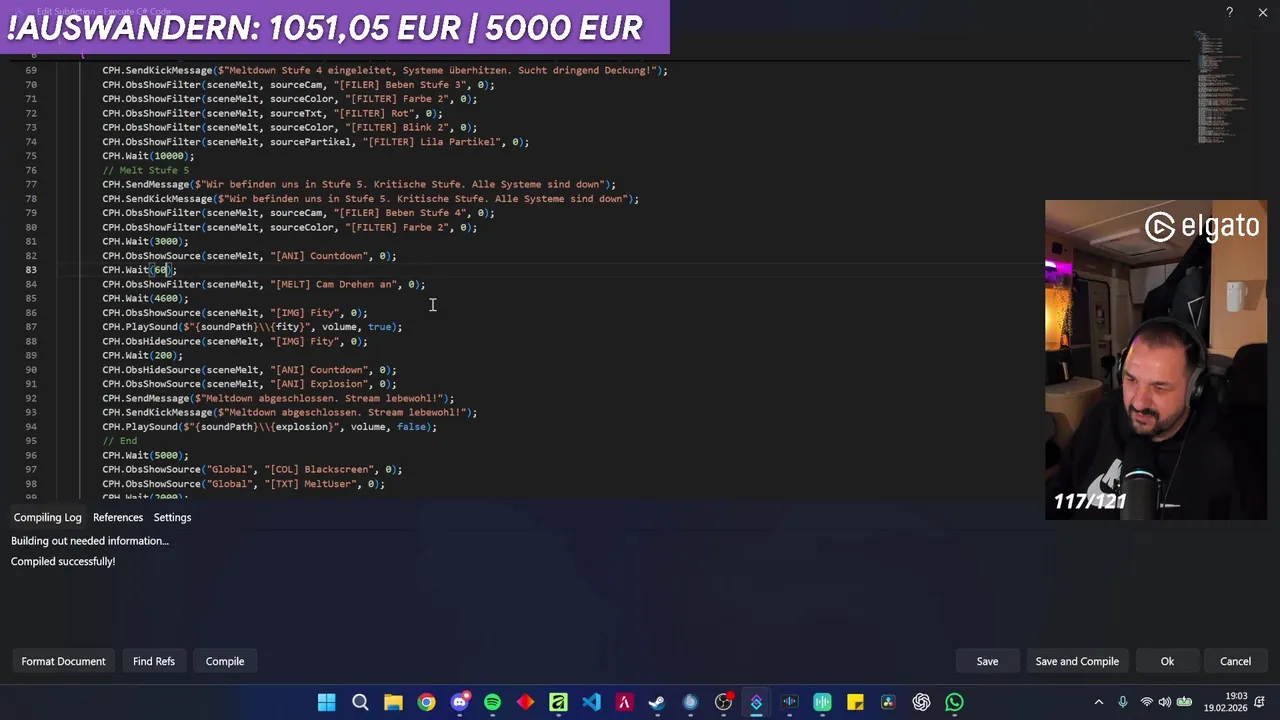This screenshot has width=1280, height=720.
Task: Open the dark red app icon in taskbar
Action: tap(624, 702)
